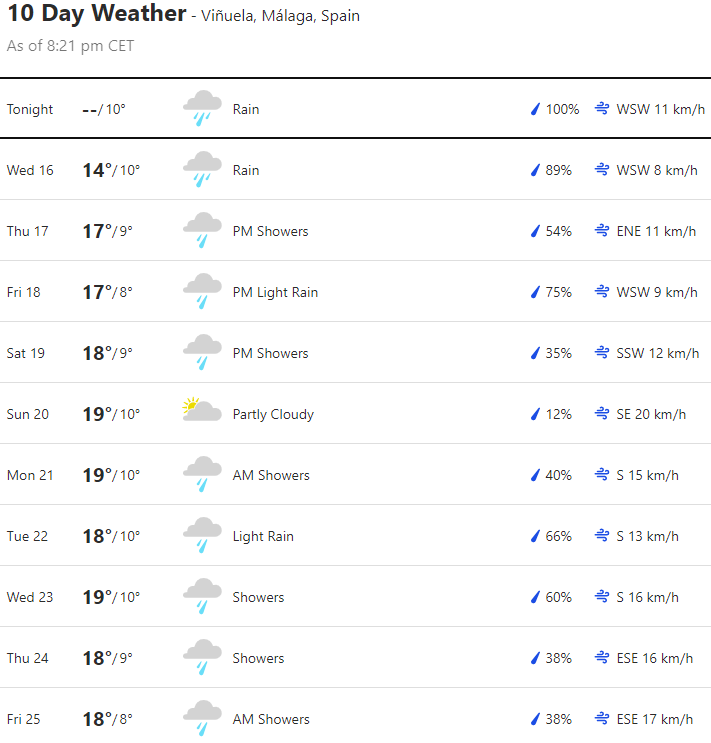This screenshot has width=711, height=743.
Task: Select the Wed 23 Showers day row
Action: coord(355,597)
